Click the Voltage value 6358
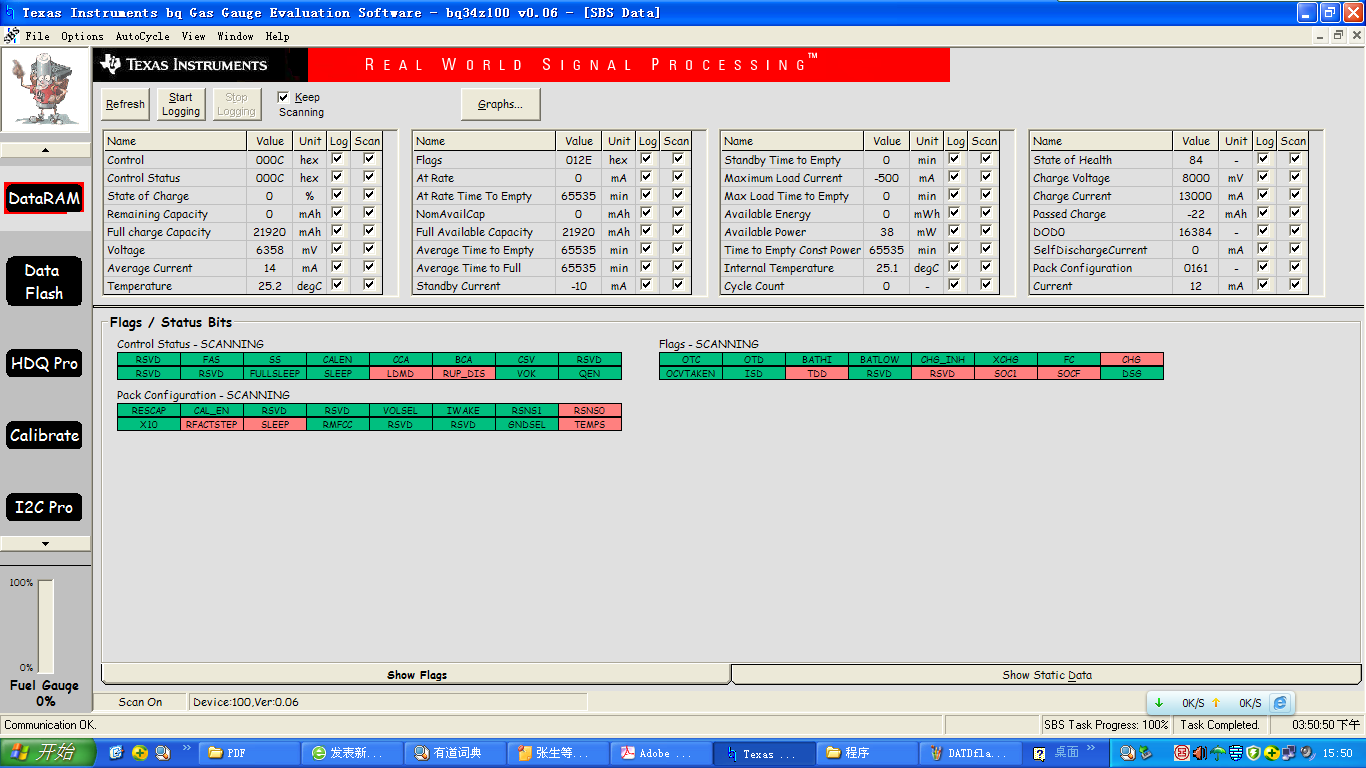 click(x=270, y=250)
